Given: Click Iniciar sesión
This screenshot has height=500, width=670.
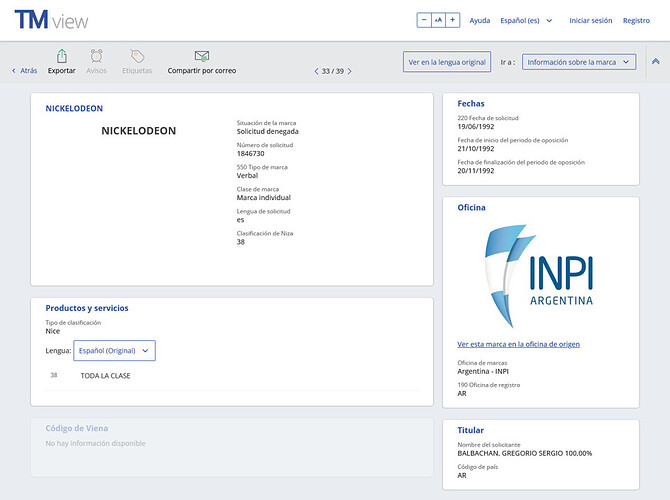Looking at the screenshot, I should [590, 20].
